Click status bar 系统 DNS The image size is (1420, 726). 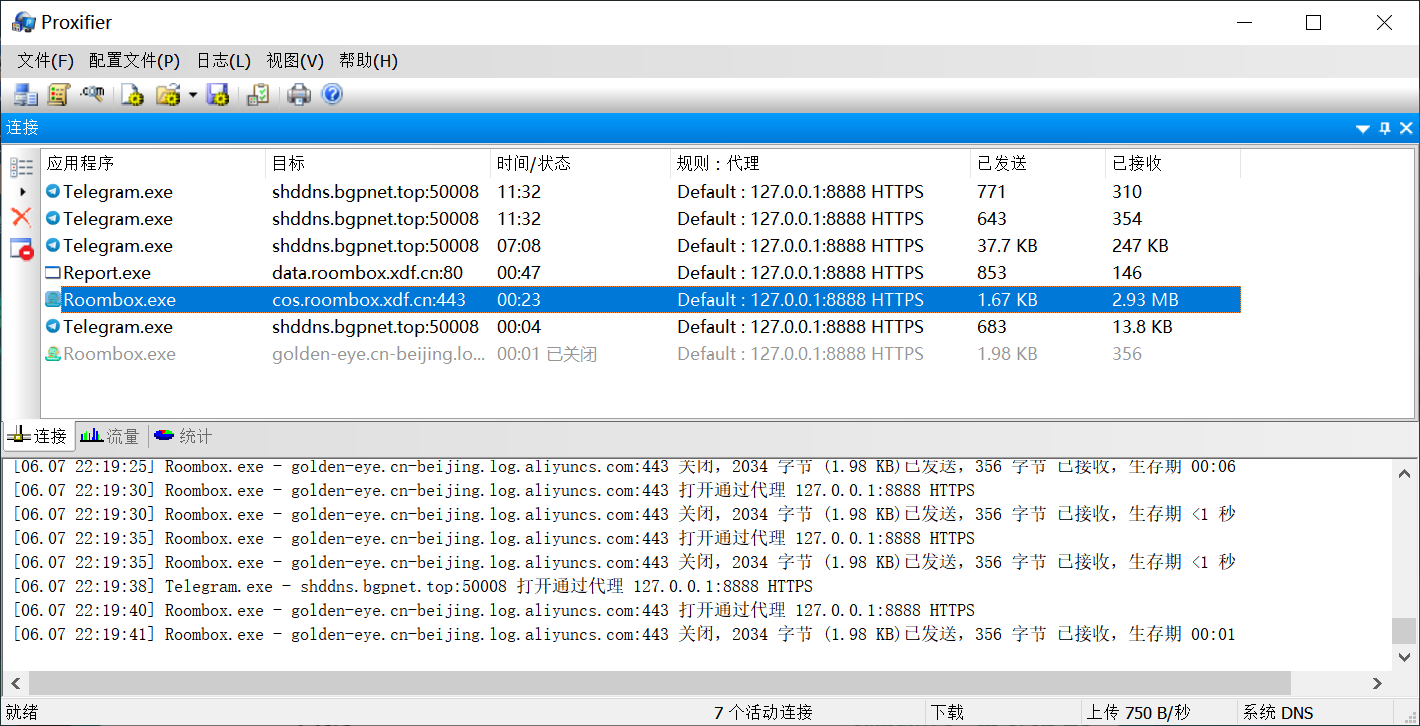point(1278,713)
